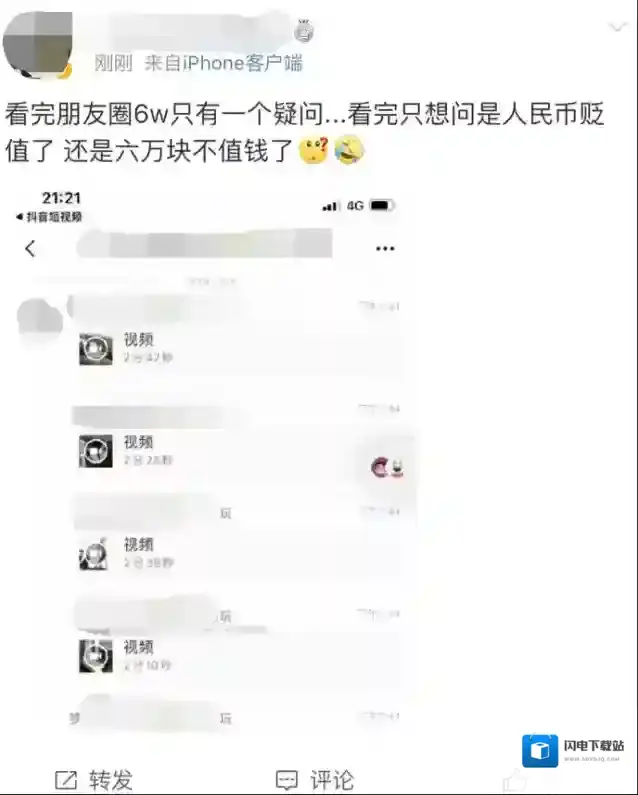Click the 评论 comment button
Viewport: 638px width, 795px height.
[x=315, y=780]
